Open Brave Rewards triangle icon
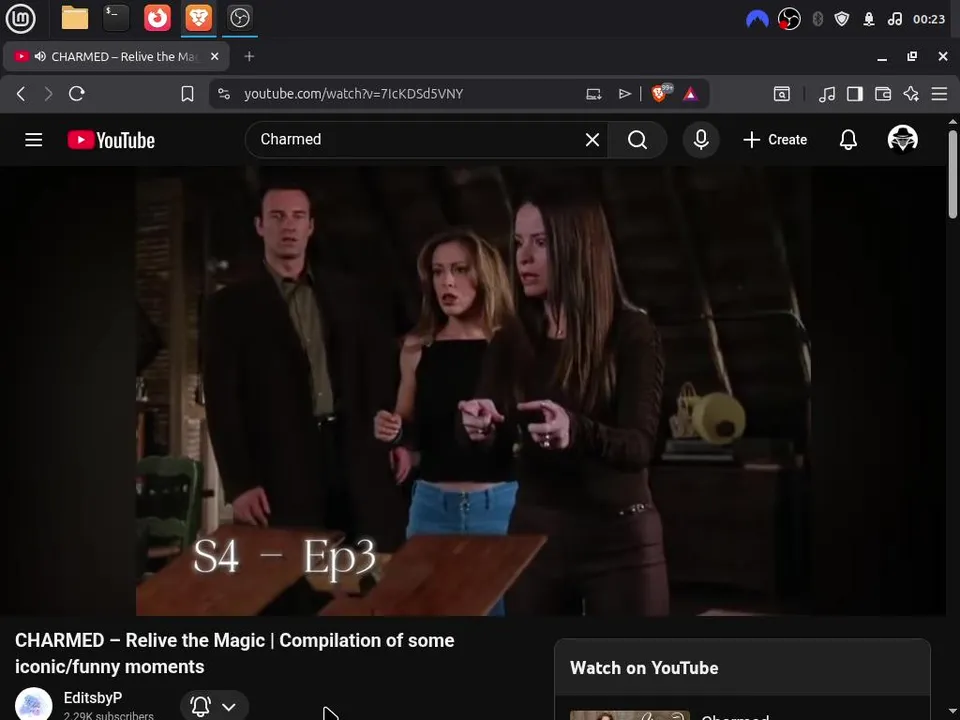The height and width of the screenshot is (720, 960). point(691,94)
